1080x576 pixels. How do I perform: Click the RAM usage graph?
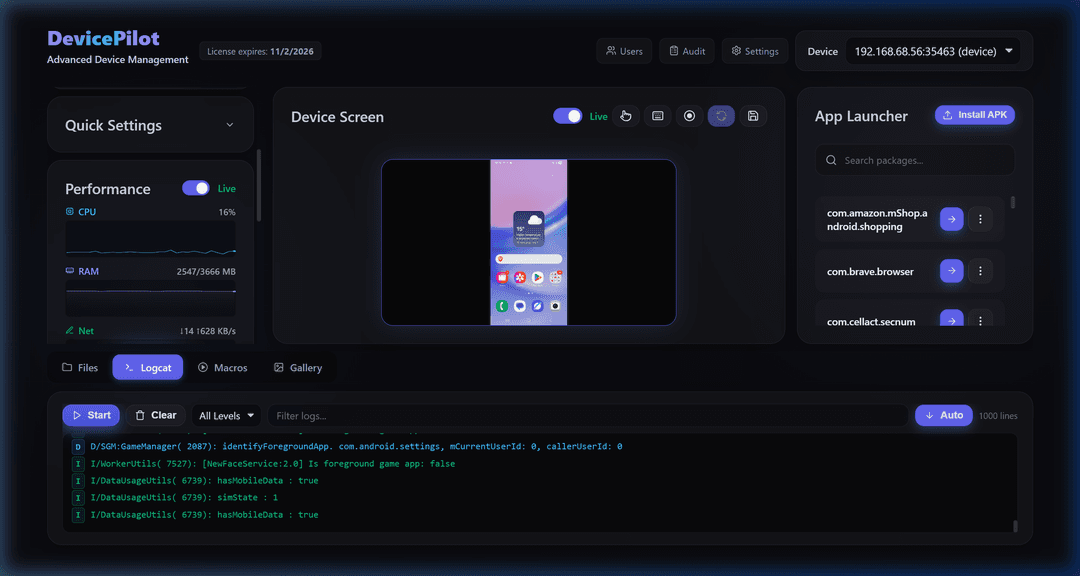[150, 298]
